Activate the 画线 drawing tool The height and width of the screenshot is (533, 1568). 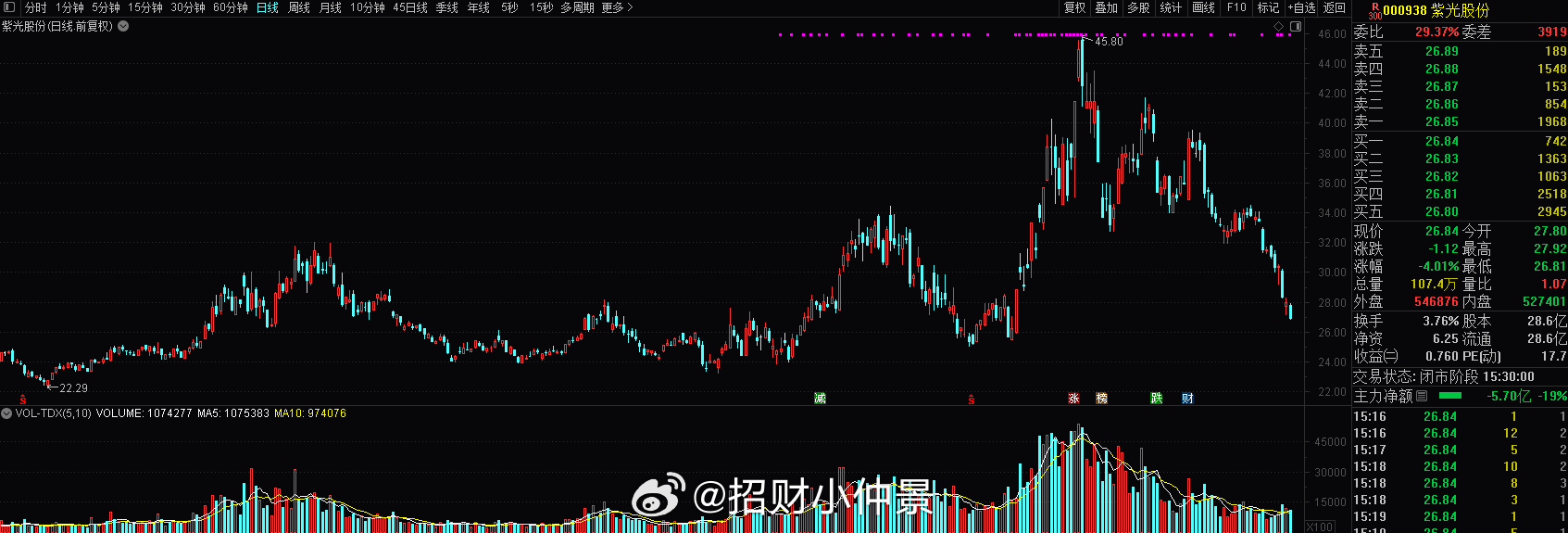pos(1203,7)
